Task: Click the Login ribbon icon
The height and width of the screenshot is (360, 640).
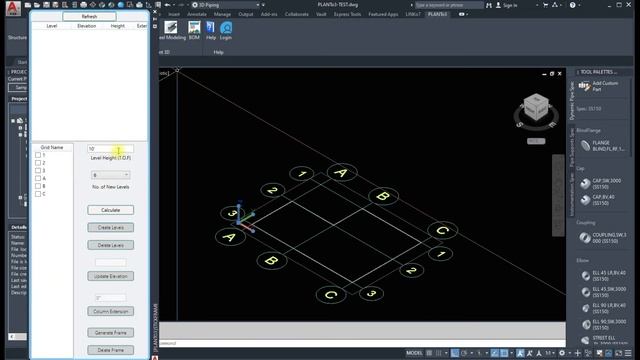Action: pos(226,31)
